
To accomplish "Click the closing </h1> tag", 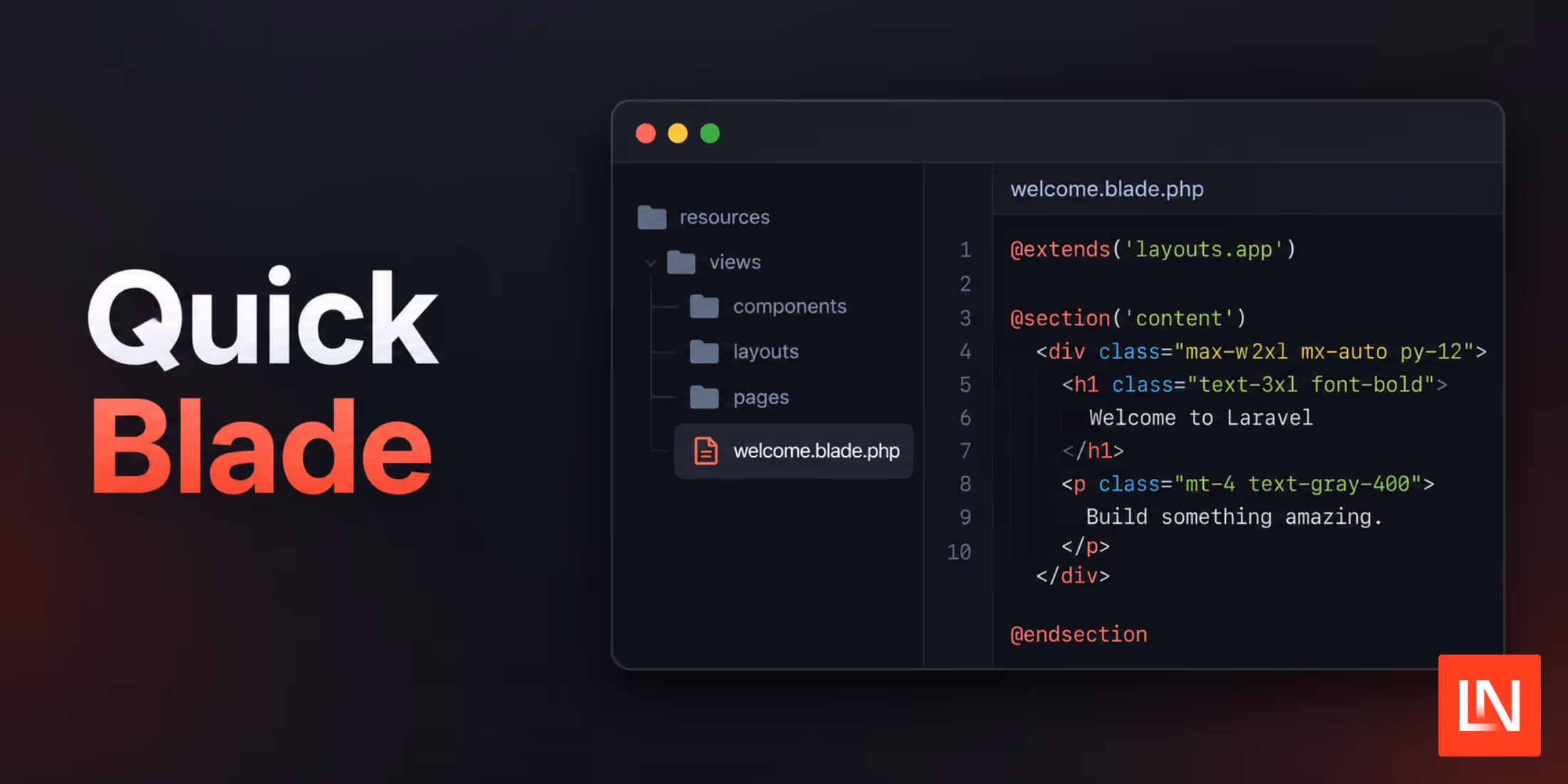I will point(1093,451).
